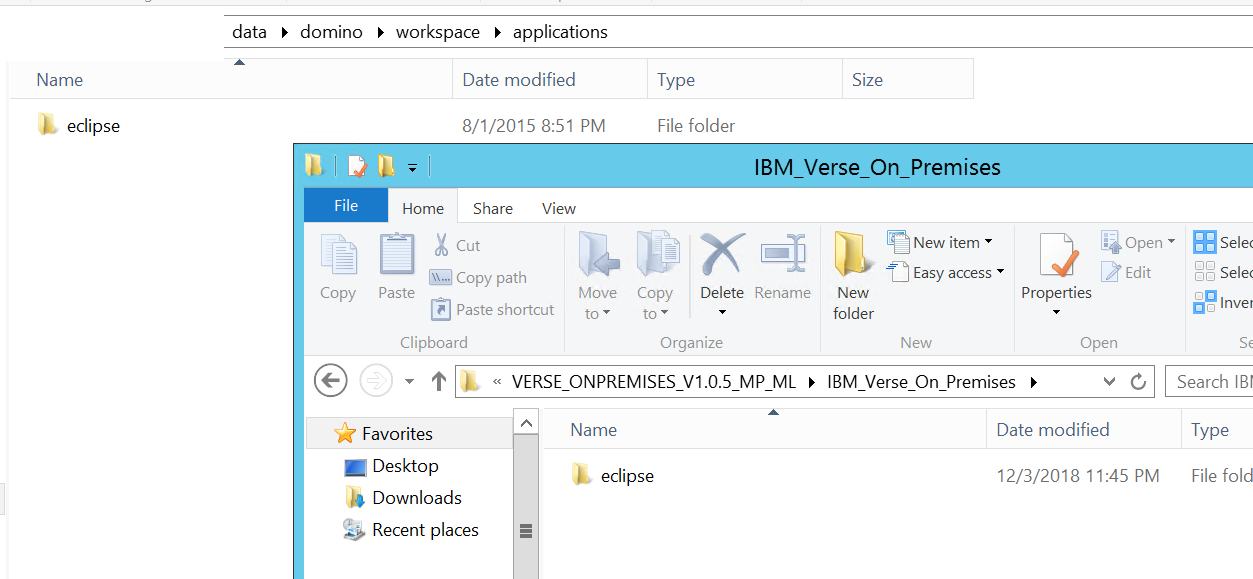The width and height of the screenshot is (1253, 579).
Task: Click the Back navigation arrow
Action: (330, 381)
